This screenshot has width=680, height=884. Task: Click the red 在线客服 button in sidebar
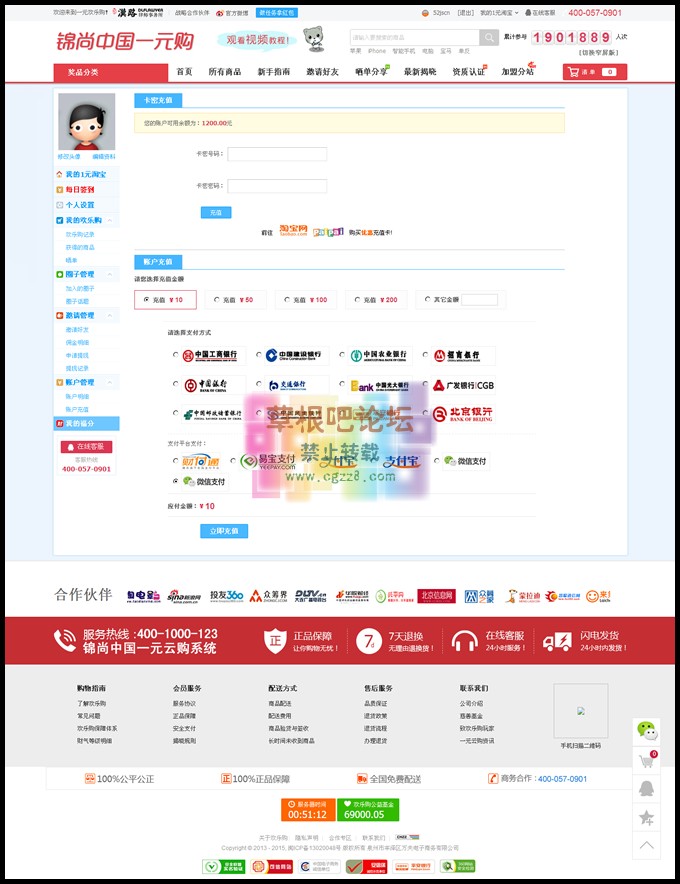pos(86,447)
